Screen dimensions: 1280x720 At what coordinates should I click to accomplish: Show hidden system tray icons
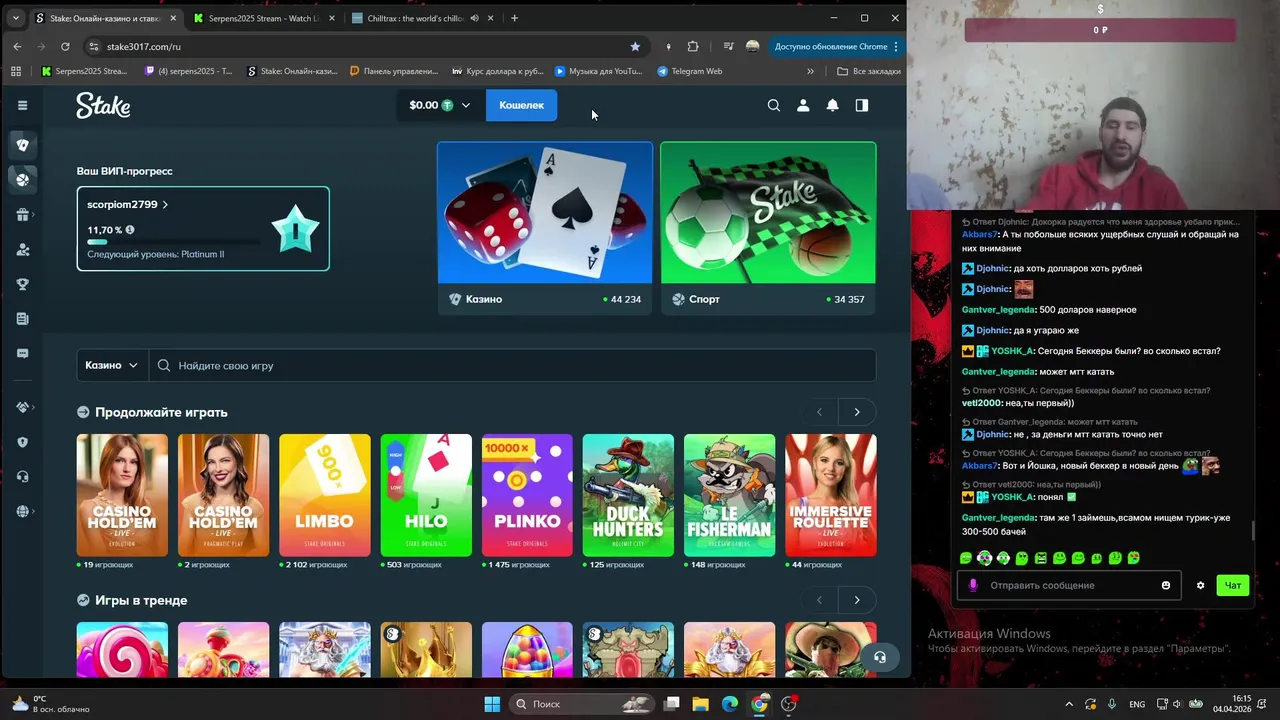click(x=1068, y=704)
